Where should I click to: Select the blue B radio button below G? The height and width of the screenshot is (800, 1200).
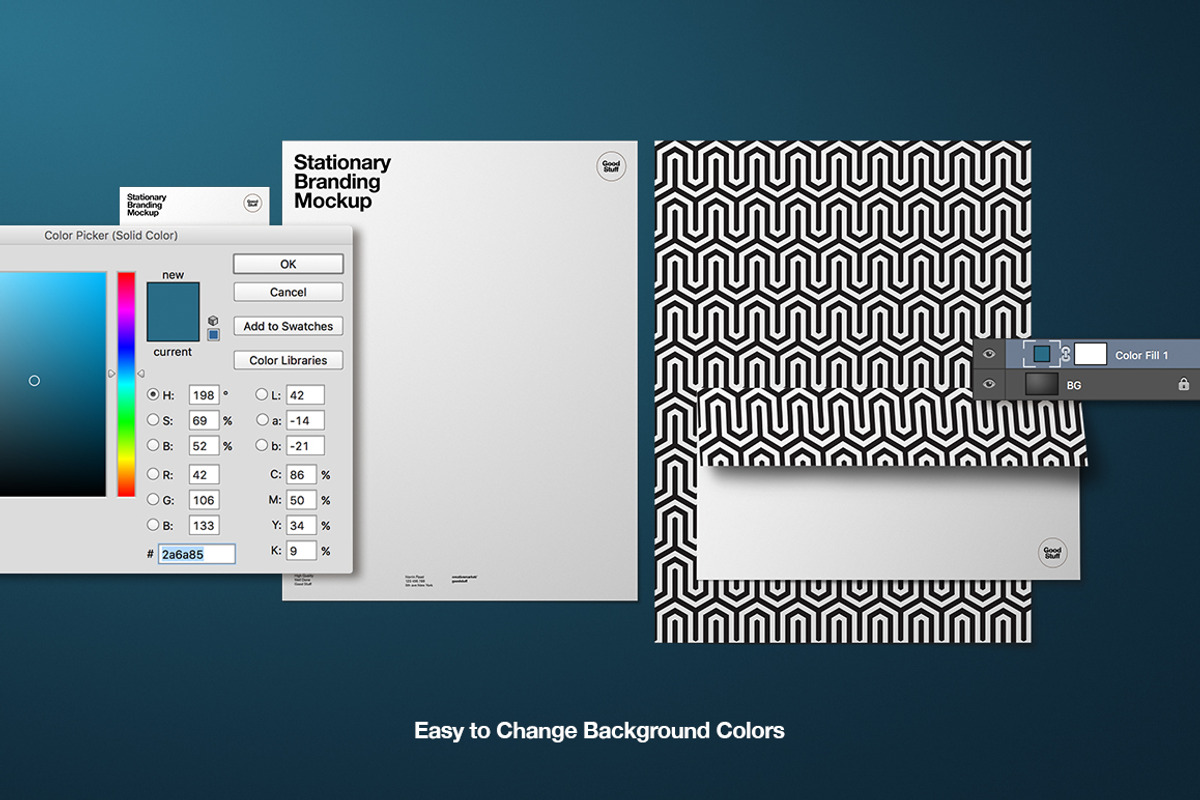pyautogui.click(x=153, y=524)
